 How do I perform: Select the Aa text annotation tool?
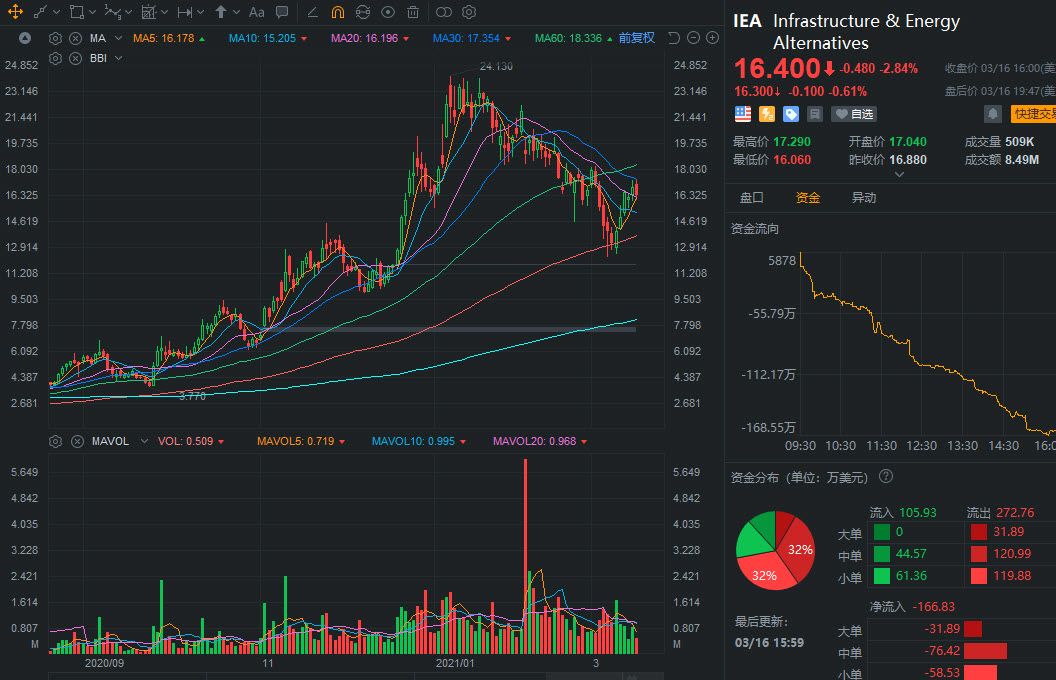(257, 12)
